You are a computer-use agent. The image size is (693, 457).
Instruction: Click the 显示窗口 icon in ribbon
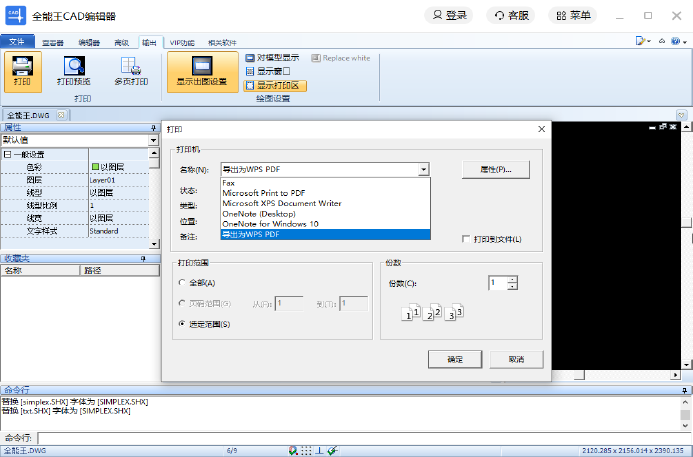(250, 72)
